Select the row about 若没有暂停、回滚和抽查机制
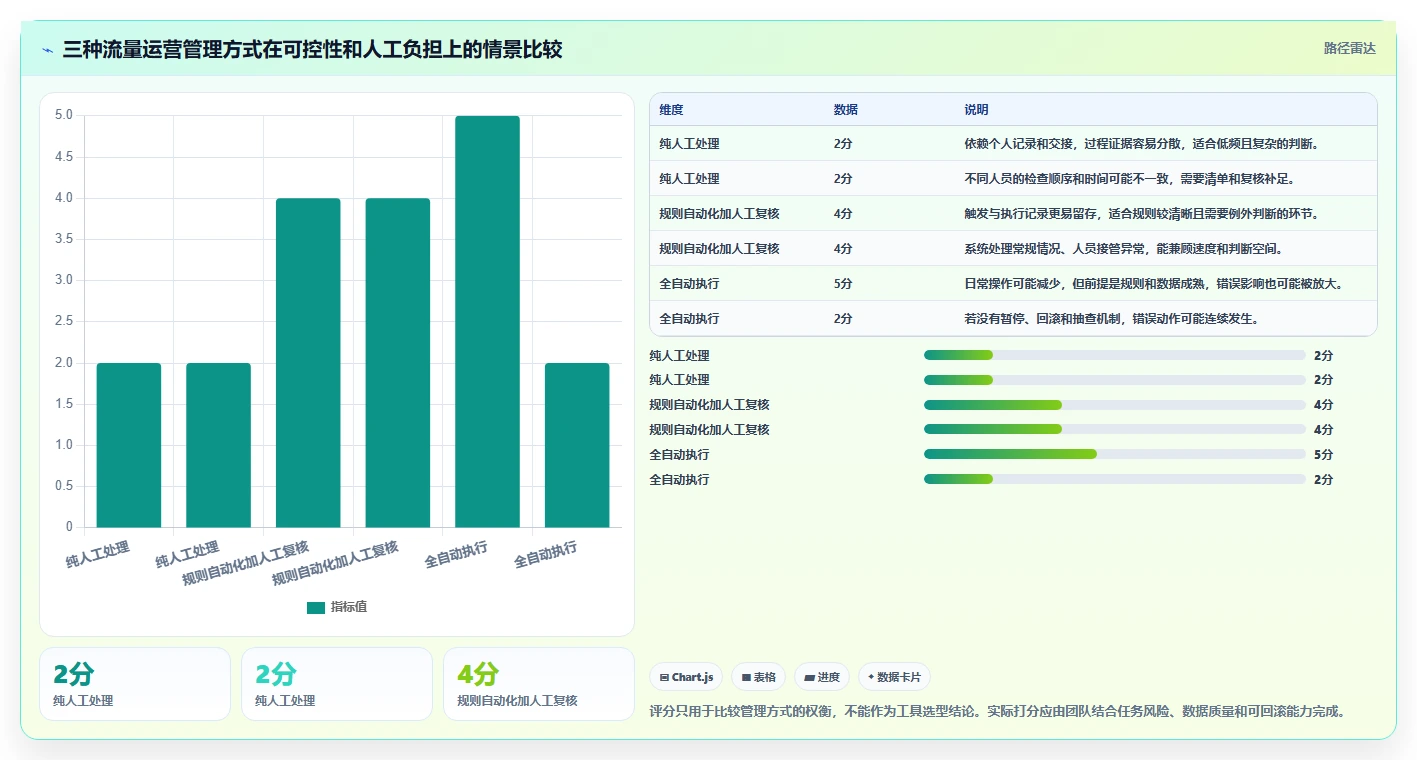The width and height of the screenshot is (1417, 760). click(x=1013, y=319)
